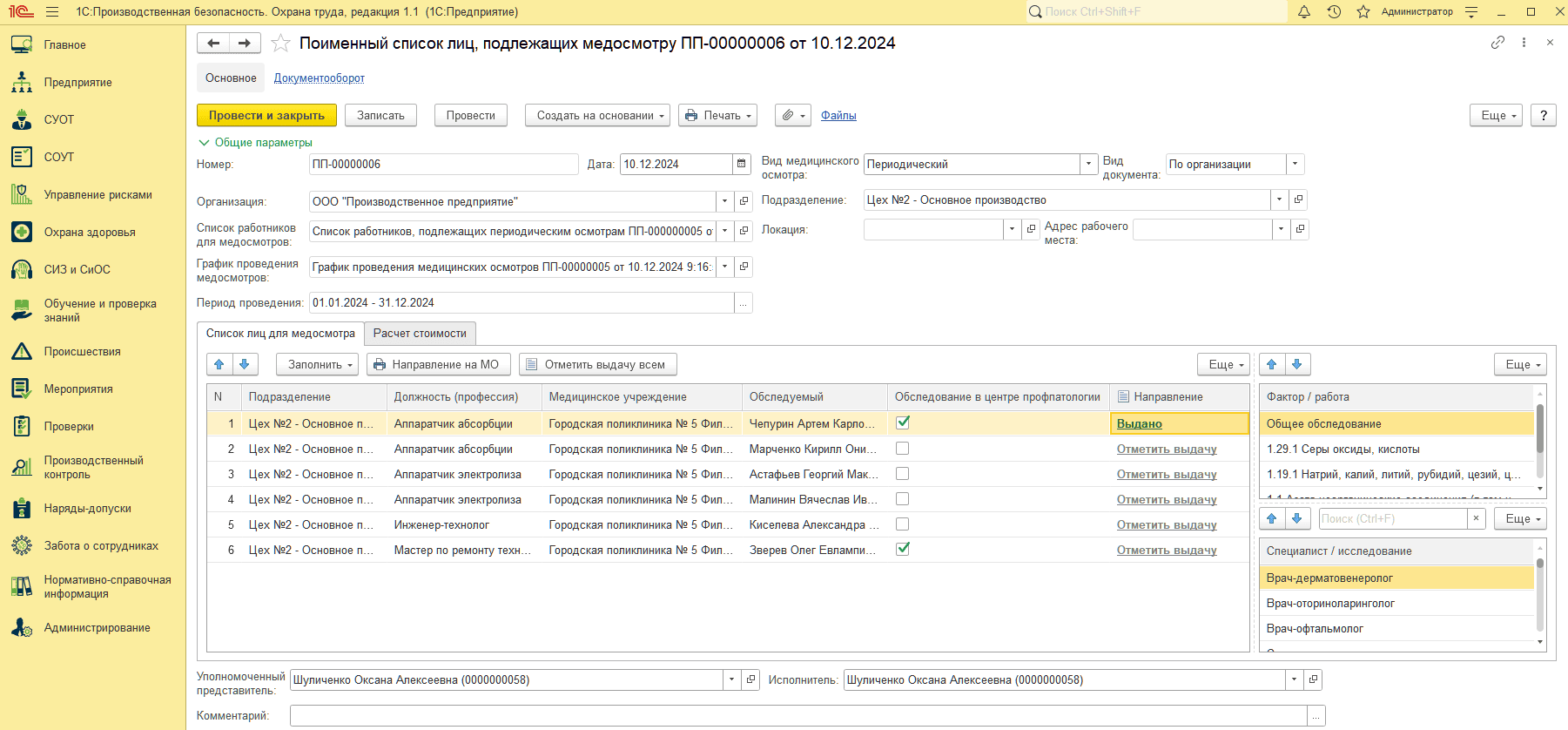This screenshot has height=730, width=1568.
Task: Click Провести и закрыть button
Action: (266, 115)
